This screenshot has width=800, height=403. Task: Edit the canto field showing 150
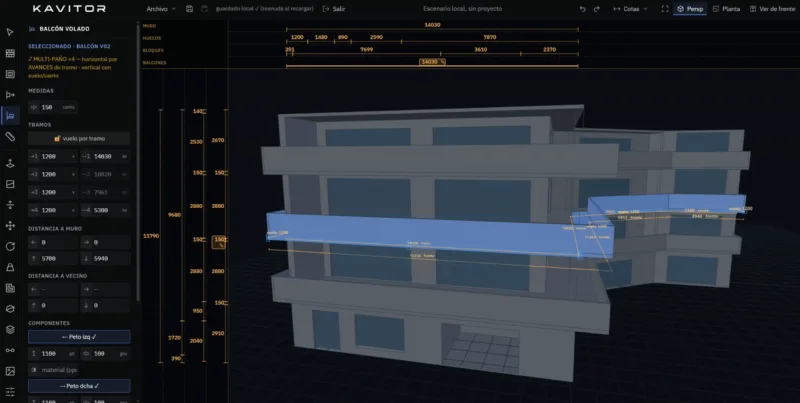[53, 107]
